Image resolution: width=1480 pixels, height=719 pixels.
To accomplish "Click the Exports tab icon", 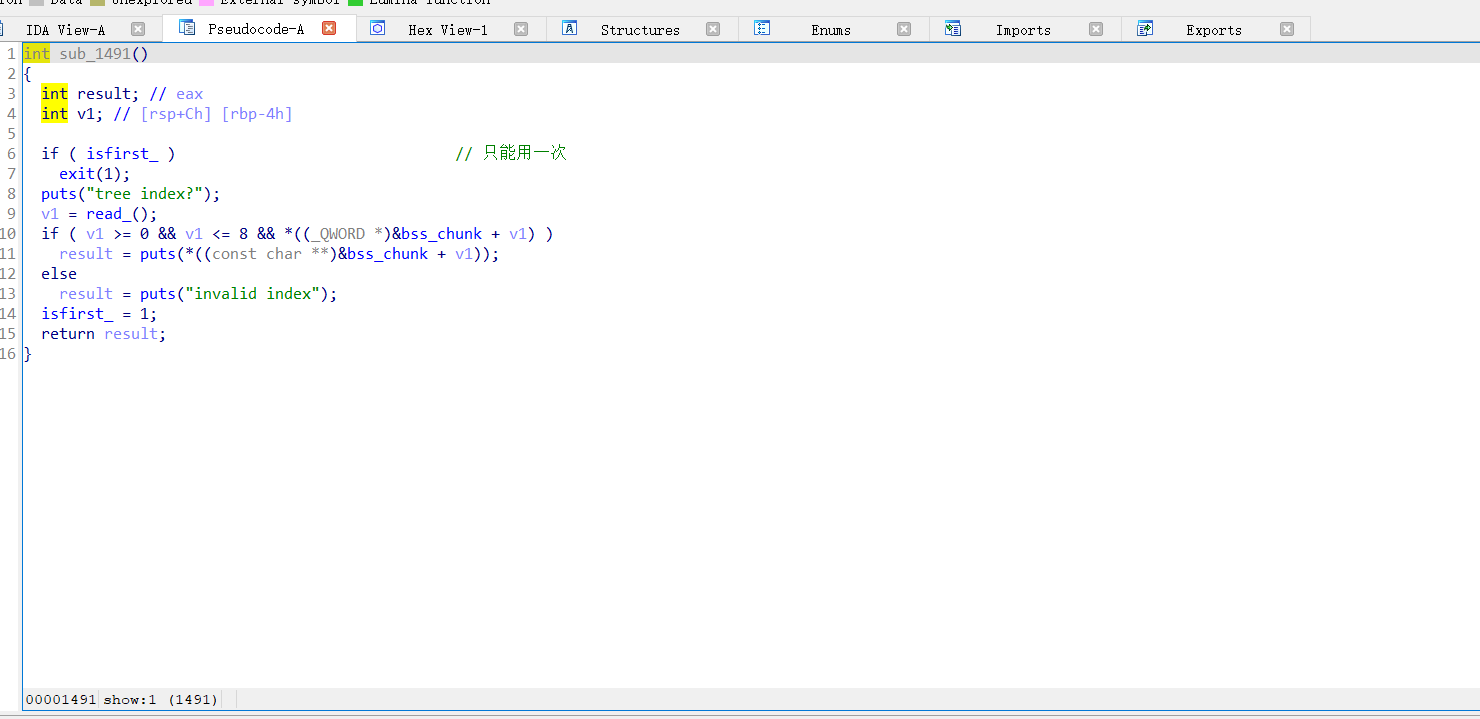I will [1145, 28].
